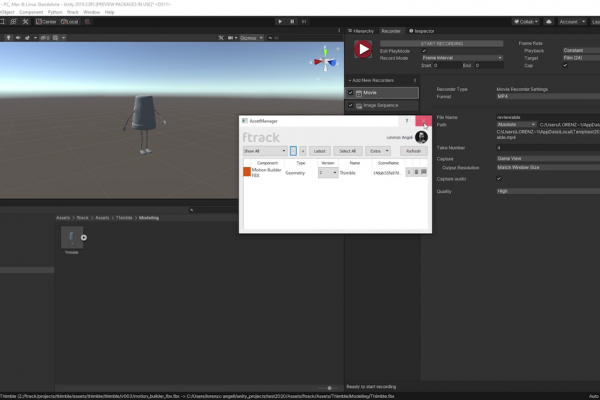Toggle scene effects icon
Viewport: 600px width, 400px height.
27,38
